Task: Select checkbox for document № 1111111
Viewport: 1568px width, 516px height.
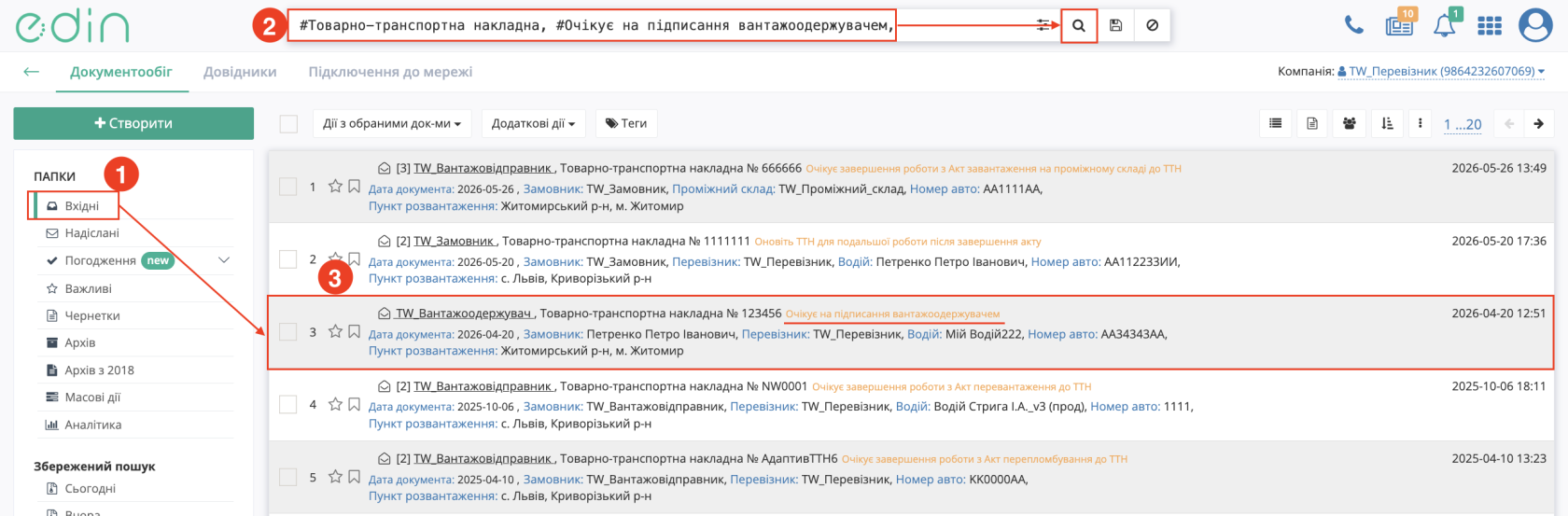Action: point(288,258)
